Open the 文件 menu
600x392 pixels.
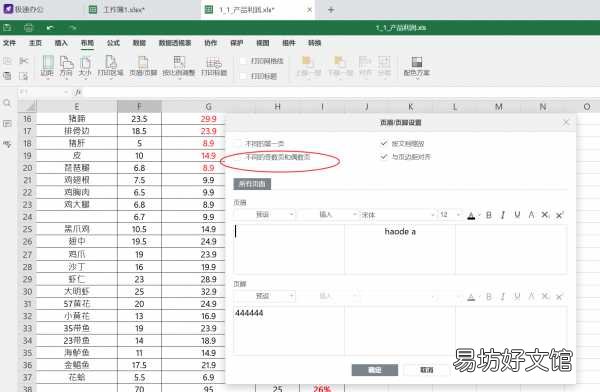[10, 43]
